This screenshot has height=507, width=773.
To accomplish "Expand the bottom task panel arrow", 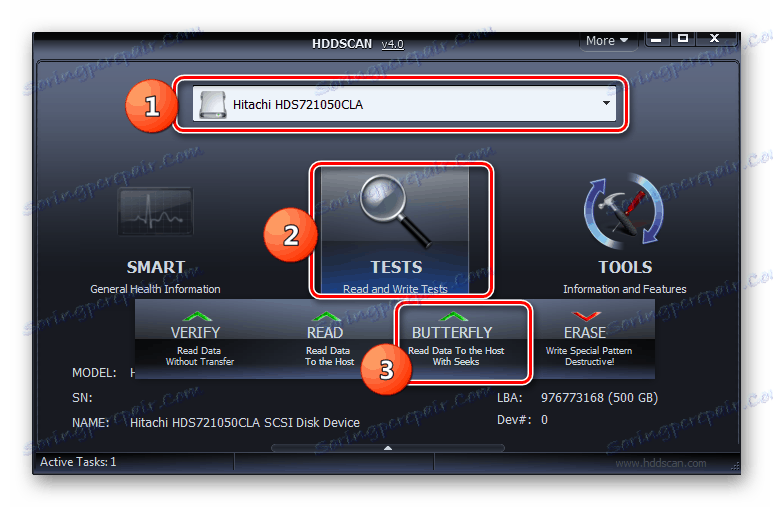I will [x=388, y=448].
